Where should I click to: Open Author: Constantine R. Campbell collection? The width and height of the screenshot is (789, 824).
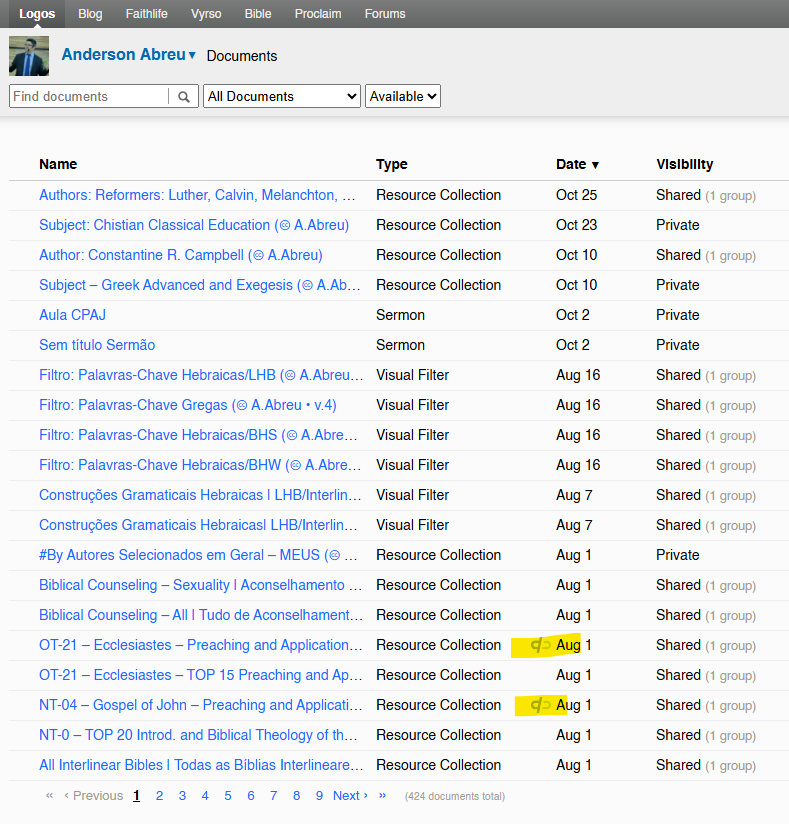click(x=181, y=255)
